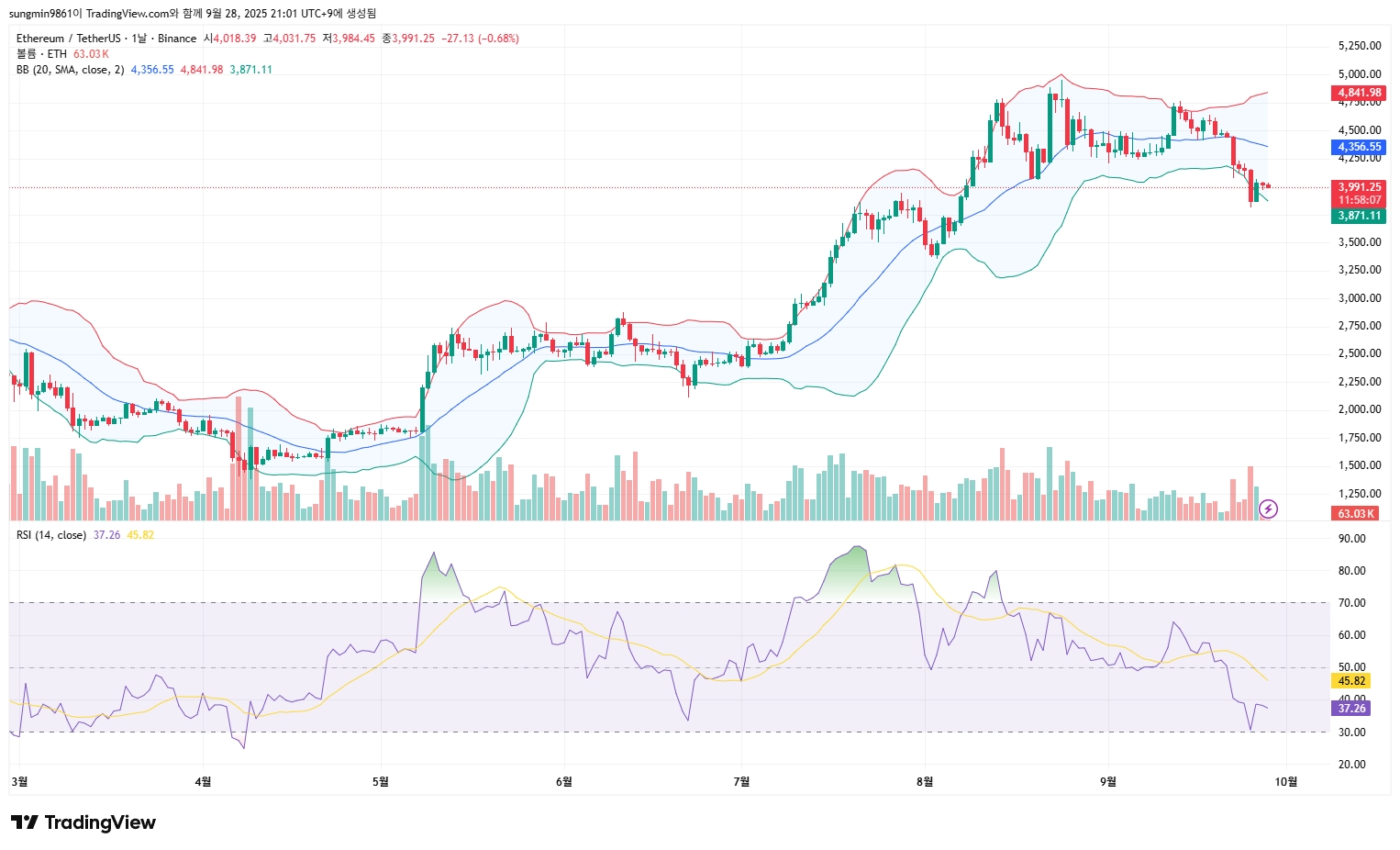Select the green 3,871.11 lower band tag
Image resolution: width=1400 pixels, height=850 pixels.
(x=1358, y=216)
